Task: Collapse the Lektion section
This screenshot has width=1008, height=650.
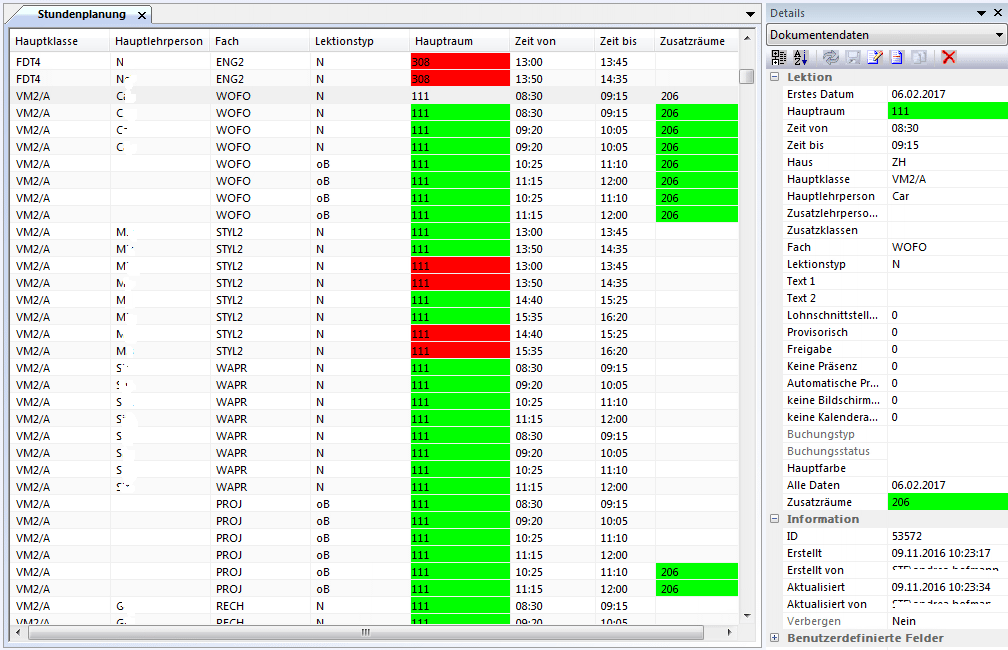Action: pyautogui.click(x=775, y=77)
